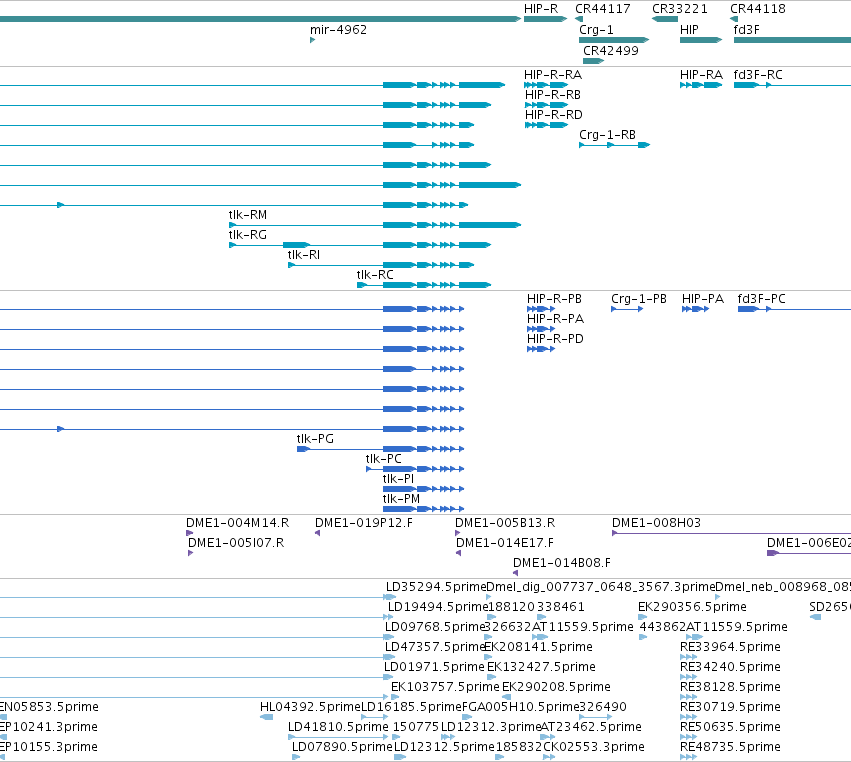Select the fd3F-RC transcript label
Viewport: 851px width, 762px height.
coord(758,75)
